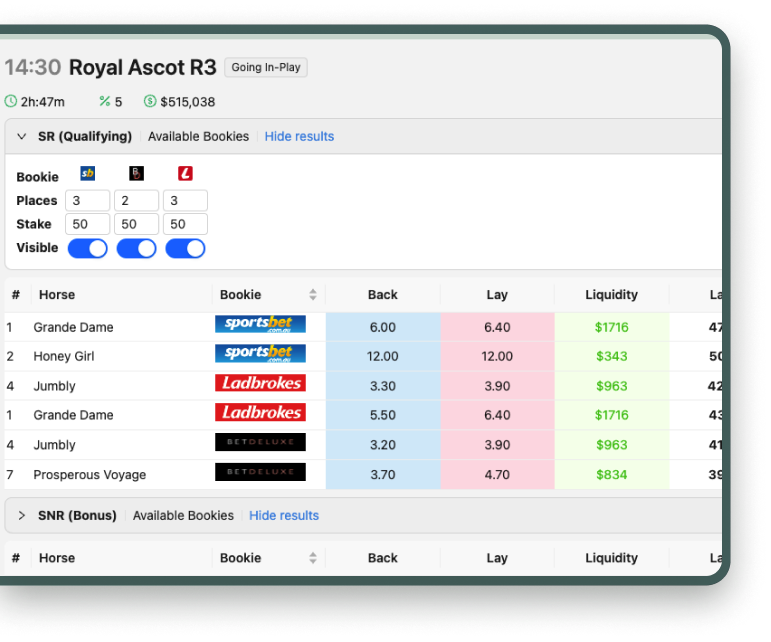Click Hide results in SR (Qualifying)
This screenshot has width=771, height=642.
299,136
